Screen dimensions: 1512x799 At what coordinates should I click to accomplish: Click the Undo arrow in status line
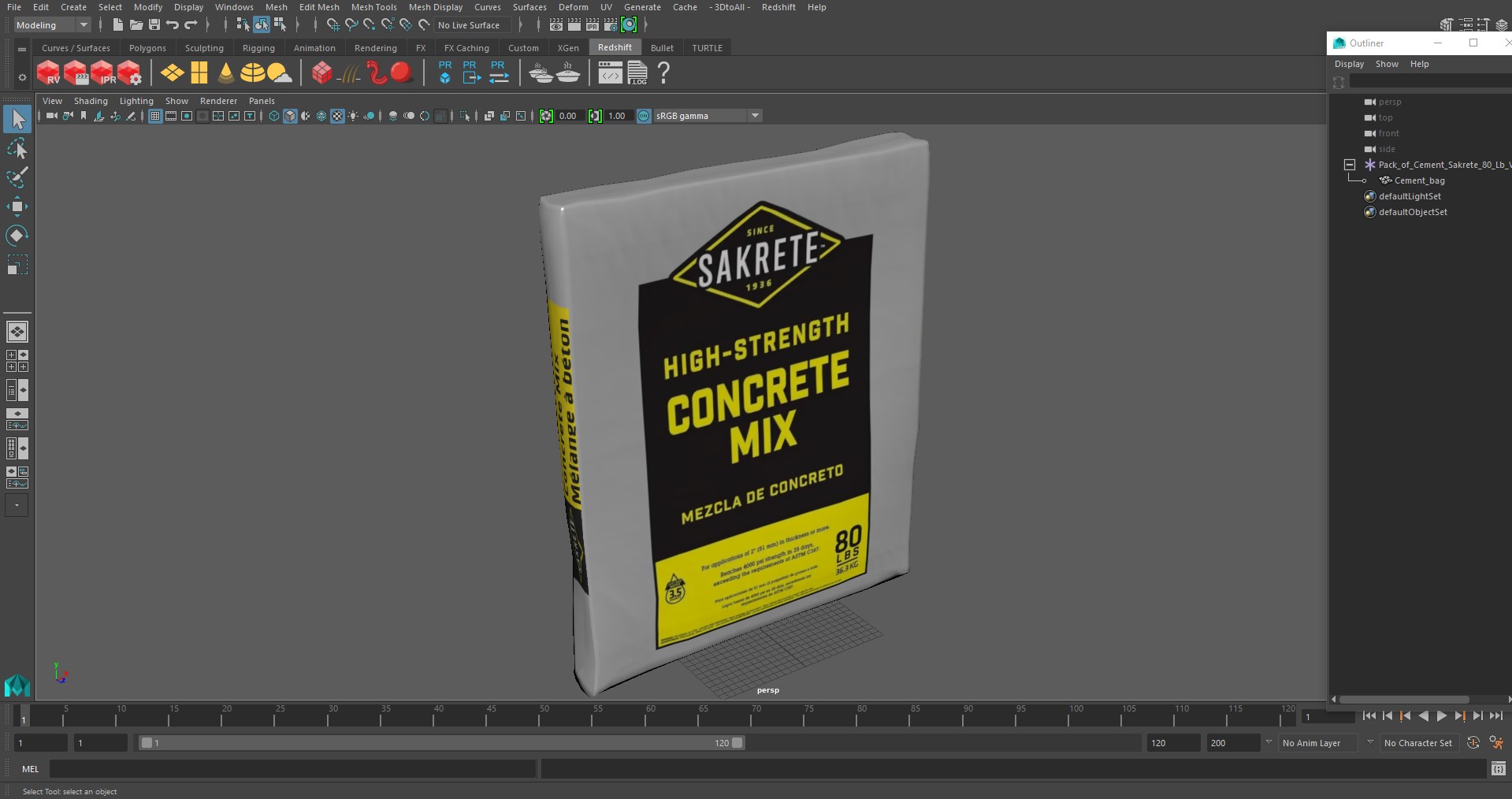(172, 25)
